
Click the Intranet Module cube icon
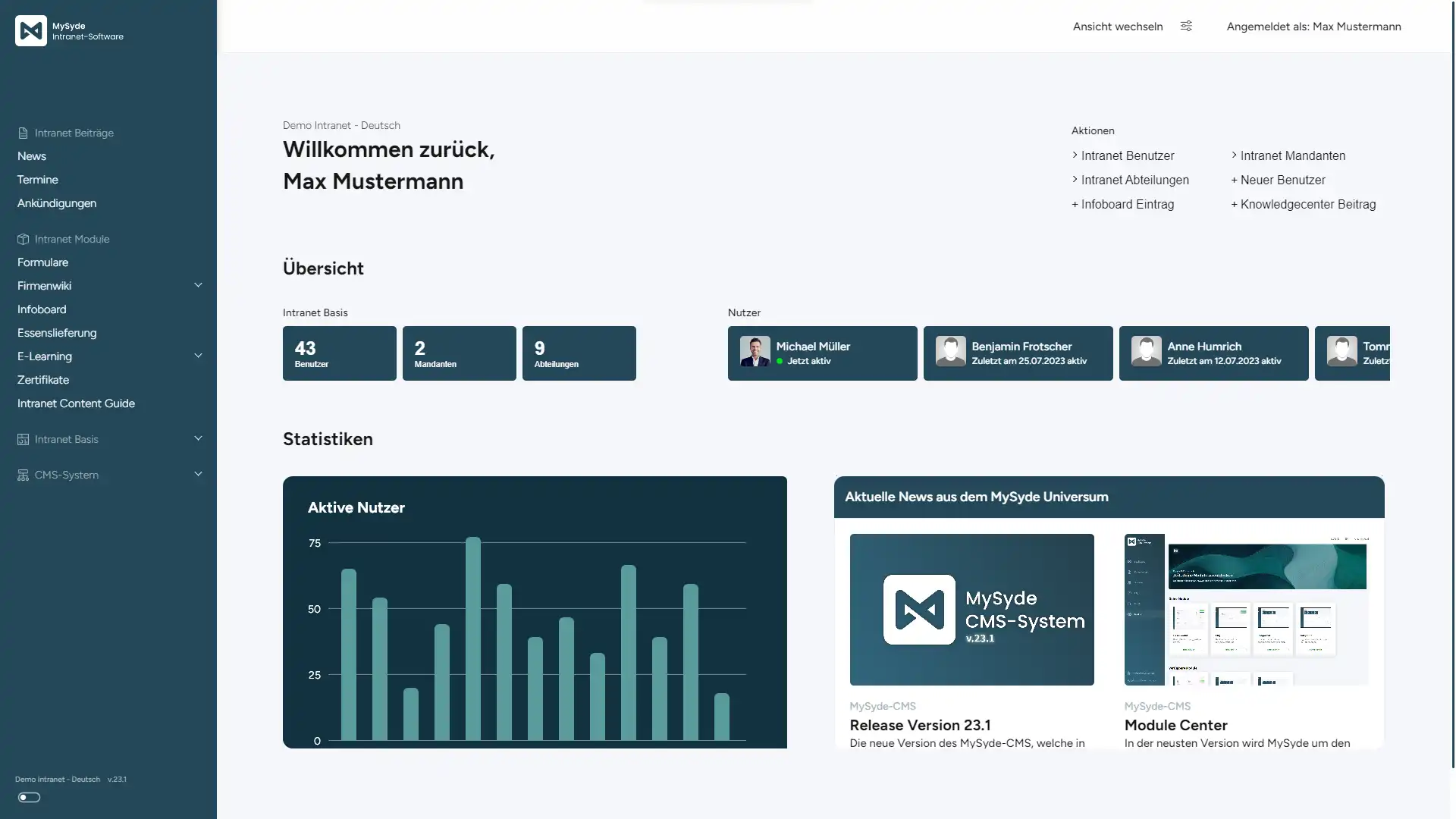coord(23,239)
